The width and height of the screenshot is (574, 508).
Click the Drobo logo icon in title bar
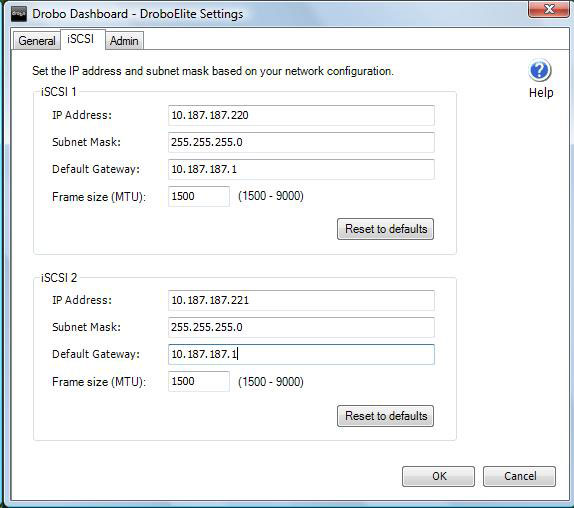pos(18,14)
